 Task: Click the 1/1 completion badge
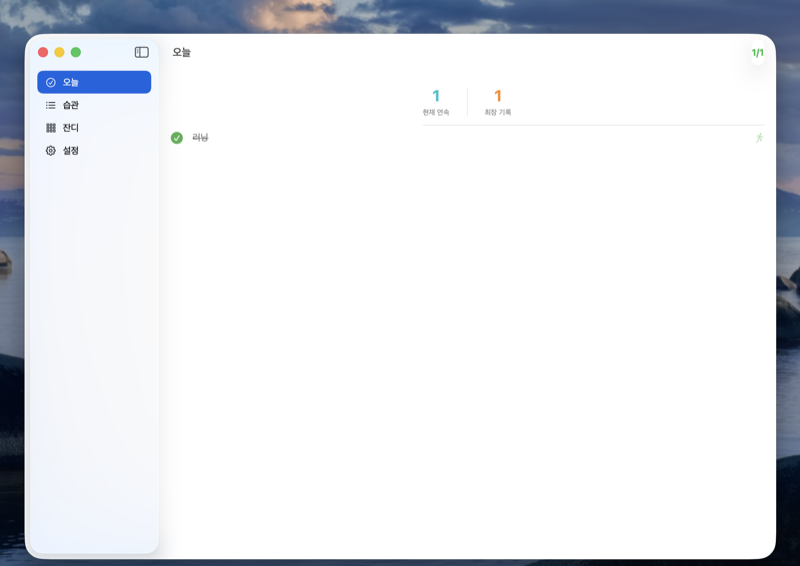(x=757, y=52)
